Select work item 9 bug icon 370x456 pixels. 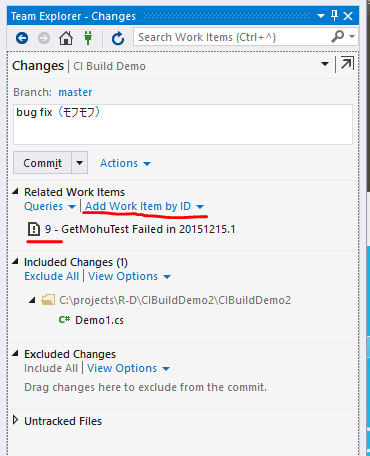click(x=33, y=229)
